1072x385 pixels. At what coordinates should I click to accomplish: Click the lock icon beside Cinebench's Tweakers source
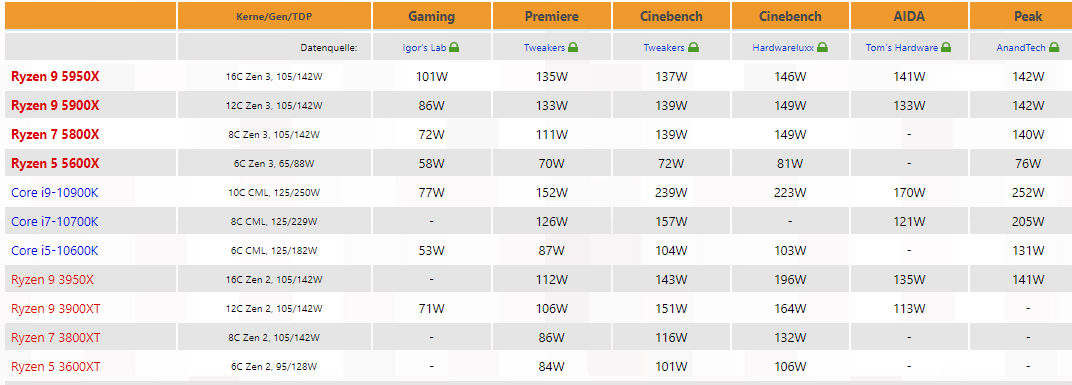pos(693,48)
